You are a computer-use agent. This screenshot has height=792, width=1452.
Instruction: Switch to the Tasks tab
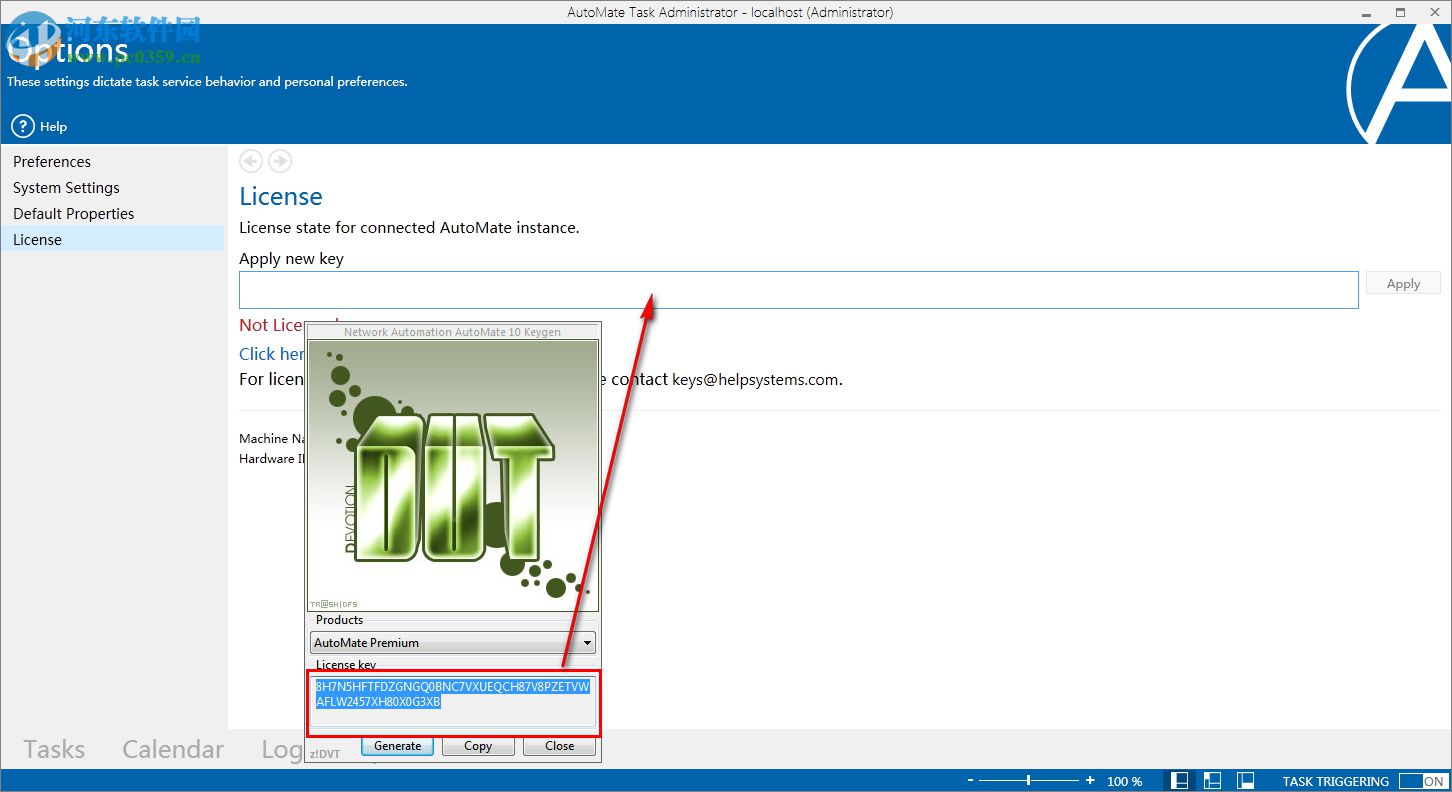[x=54, y=749]
